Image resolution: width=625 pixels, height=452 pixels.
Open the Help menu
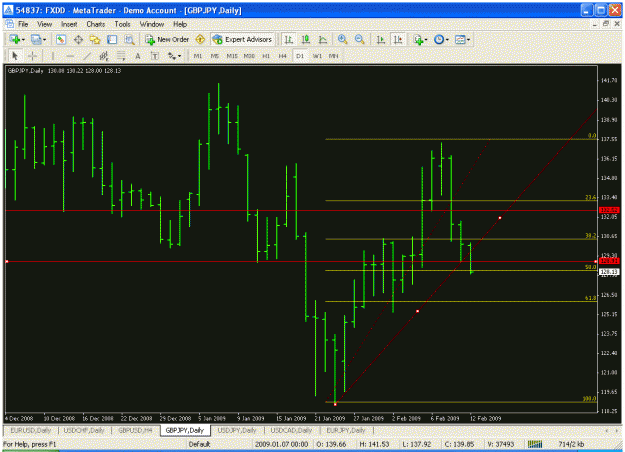coord(180,24)
